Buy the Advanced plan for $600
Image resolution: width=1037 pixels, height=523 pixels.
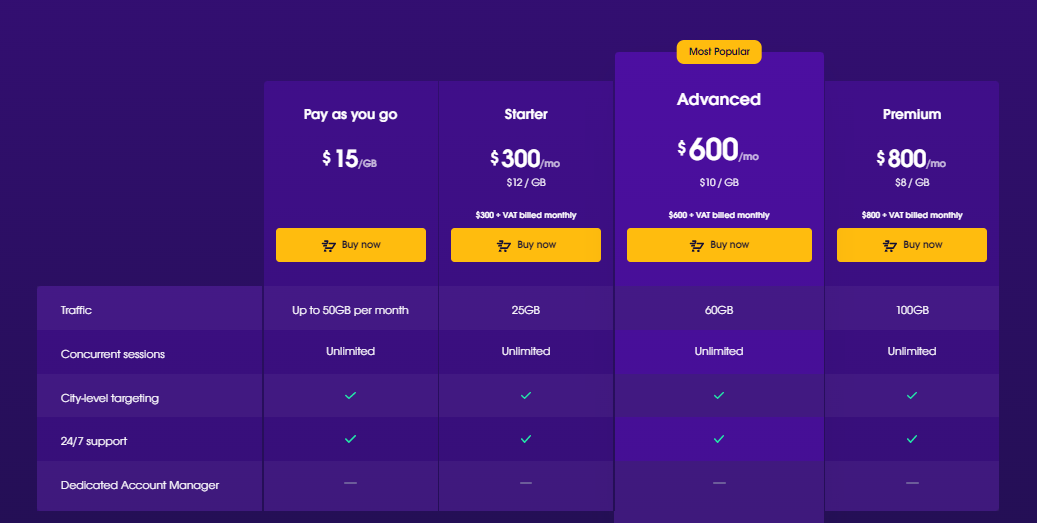pyautogui.click(x=719, y=245)
